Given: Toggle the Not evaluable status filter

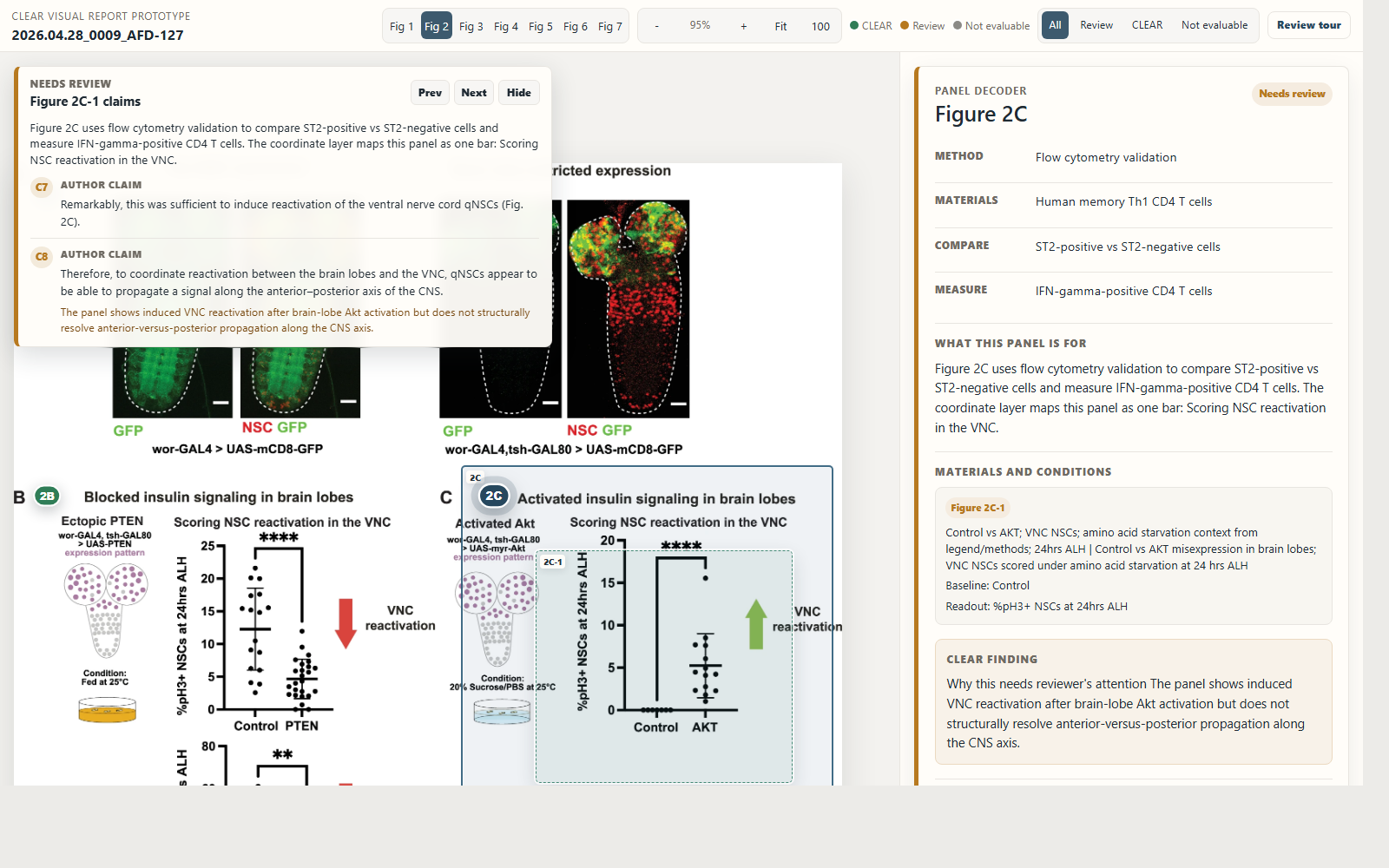Looking at the screenshot, I should click(1215, 25).
